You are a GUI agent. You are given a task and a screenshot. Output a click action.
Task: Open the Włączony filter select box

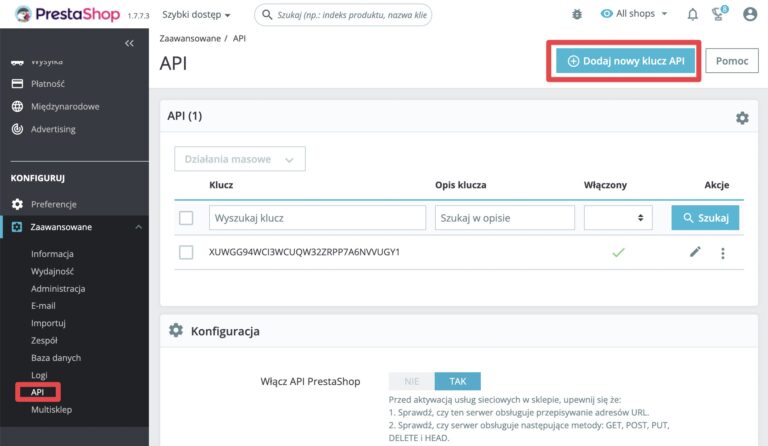(x=618, y=218)
